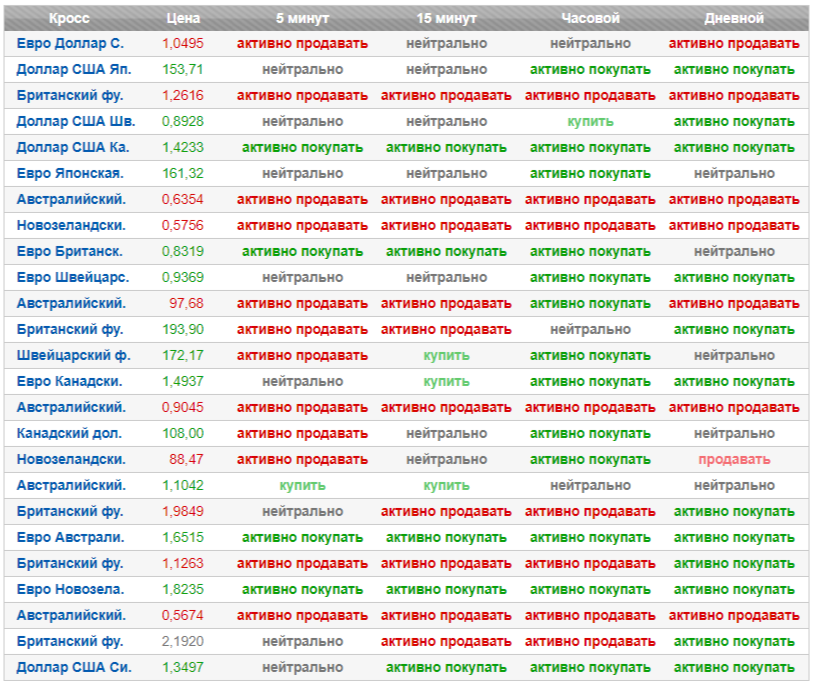Image resolution: width=813 pixels, height=686 pixels.
Task: Select the Доллар США Ка. pair link
Action: pyautogui.click(x=73, y=147)
